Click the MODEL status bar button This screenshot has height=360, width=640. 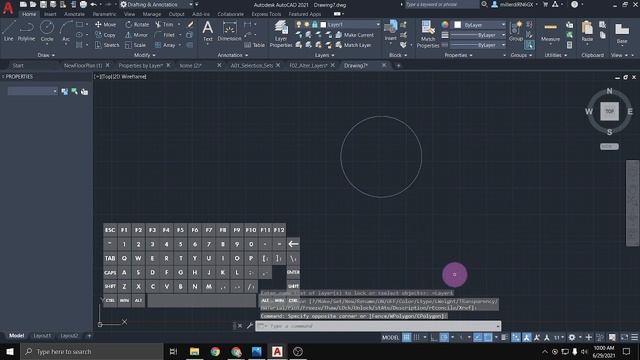390,337
